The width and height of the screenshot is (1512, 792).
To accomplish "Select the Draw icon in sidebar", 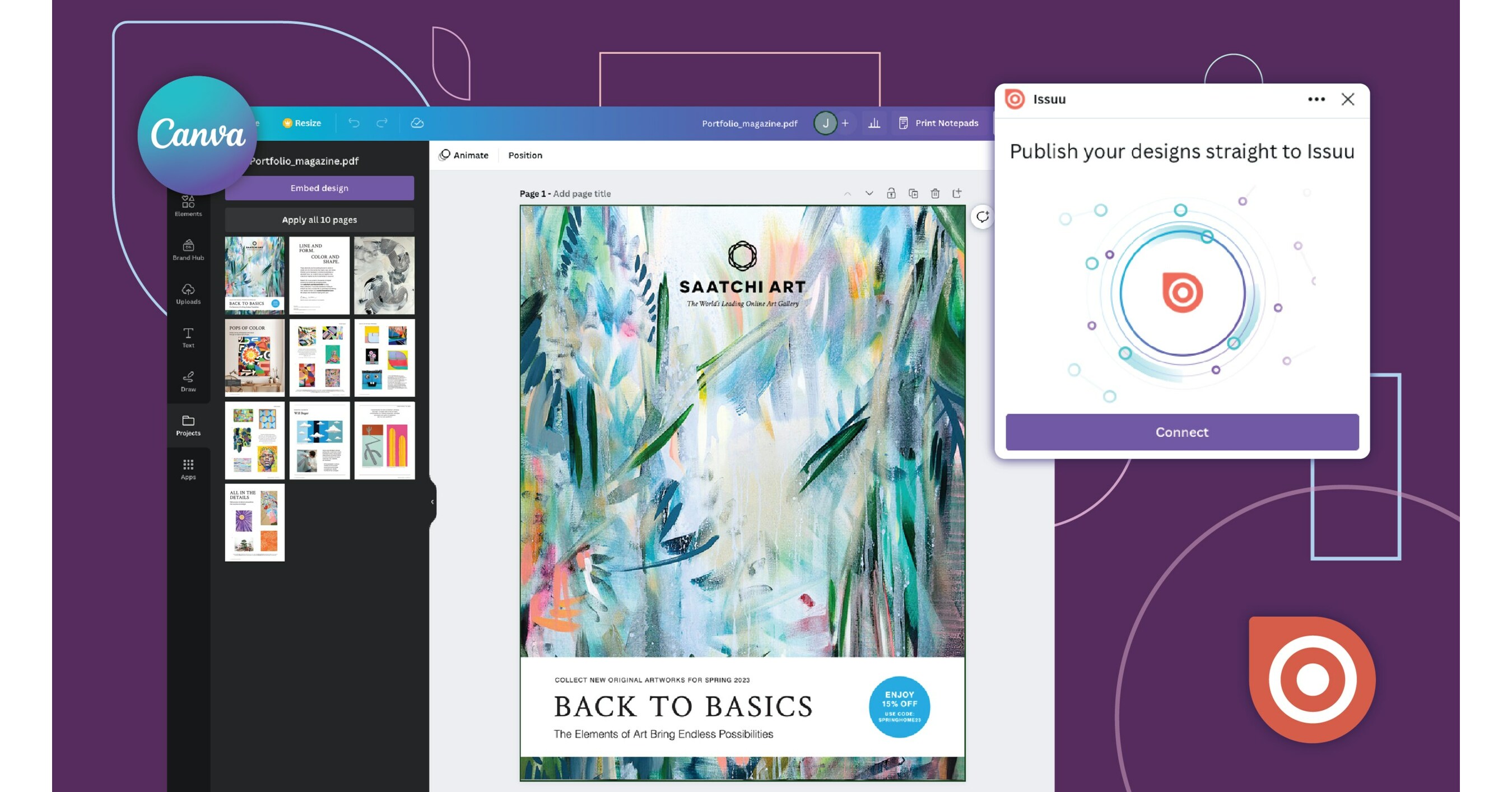I will point(187,383).
